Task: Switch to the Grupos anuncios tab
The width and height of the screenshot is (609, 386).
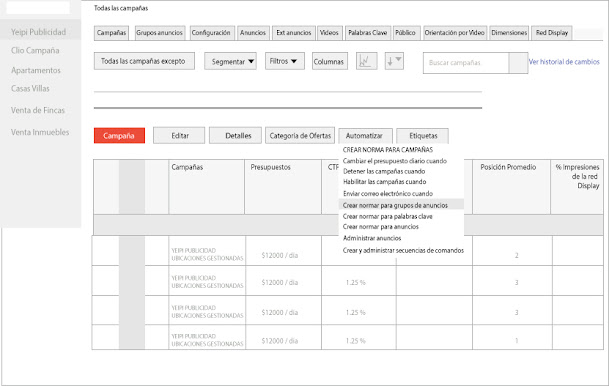Action: coord(160,33)
